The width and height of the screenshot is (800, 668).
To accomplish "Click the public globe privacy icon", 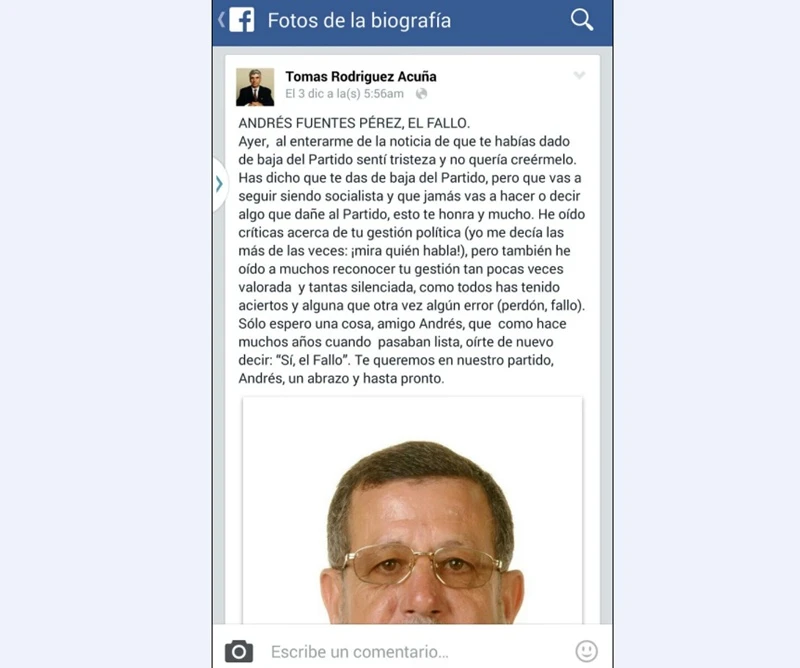I will click(421, 93).
